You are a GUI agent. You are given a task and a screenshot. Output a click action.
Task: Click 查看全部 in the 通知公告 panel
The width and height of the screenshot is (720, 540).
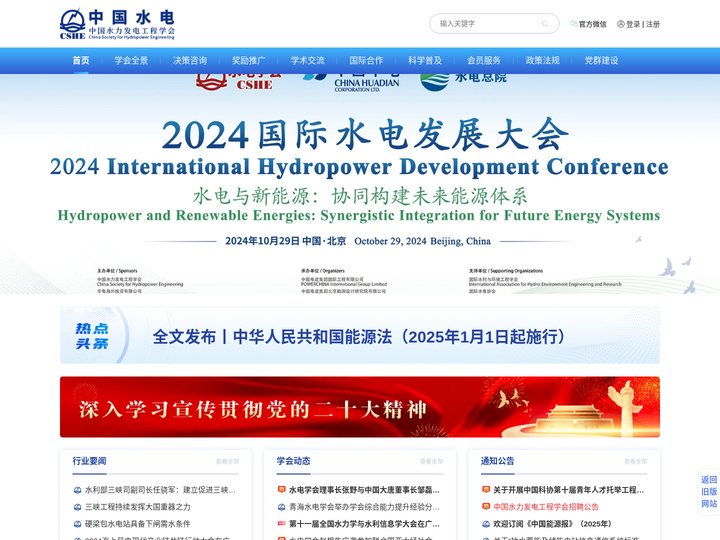coord(636,461)
